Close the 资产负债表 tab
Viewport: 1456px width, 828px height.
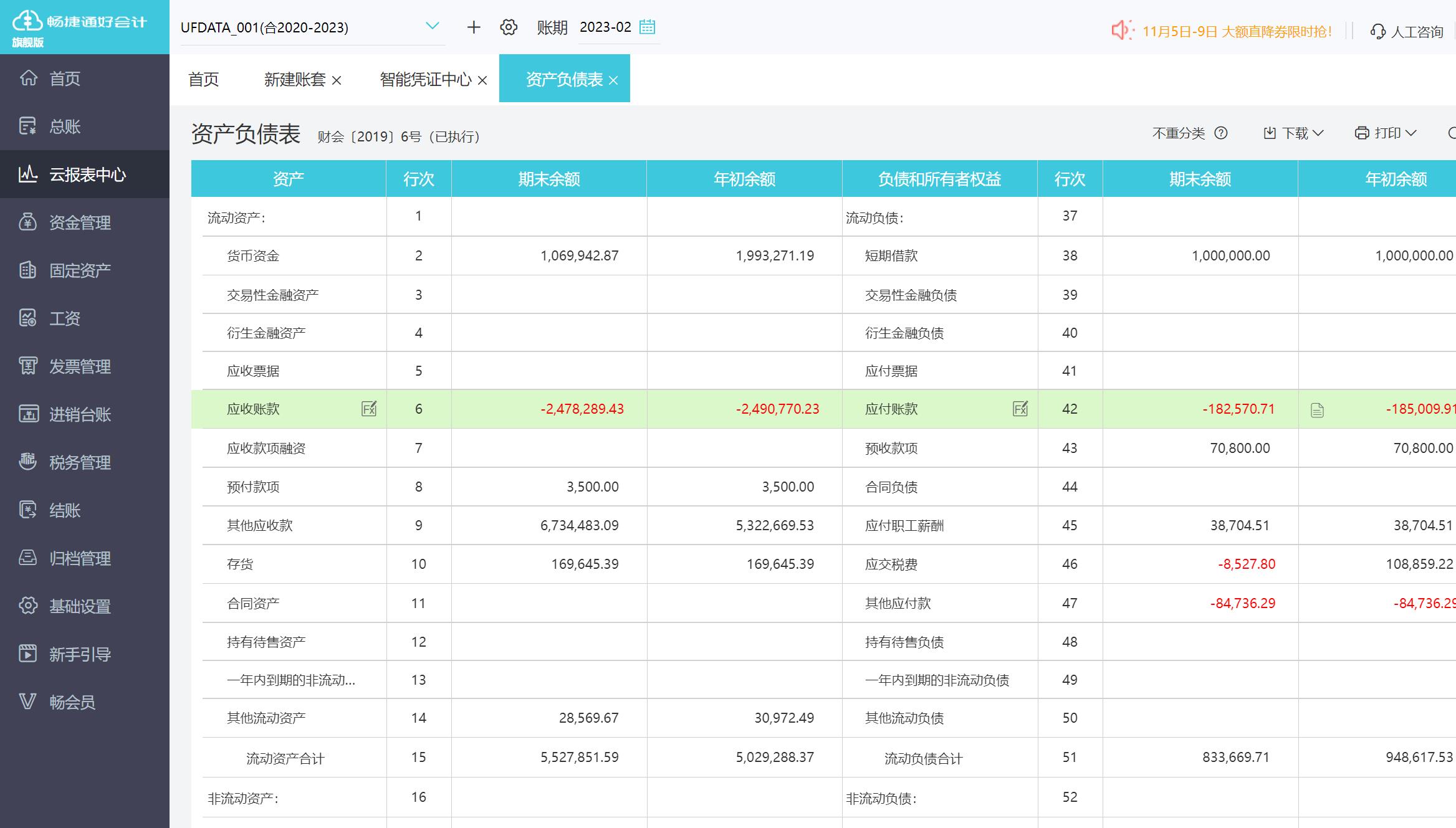(613, 80)
